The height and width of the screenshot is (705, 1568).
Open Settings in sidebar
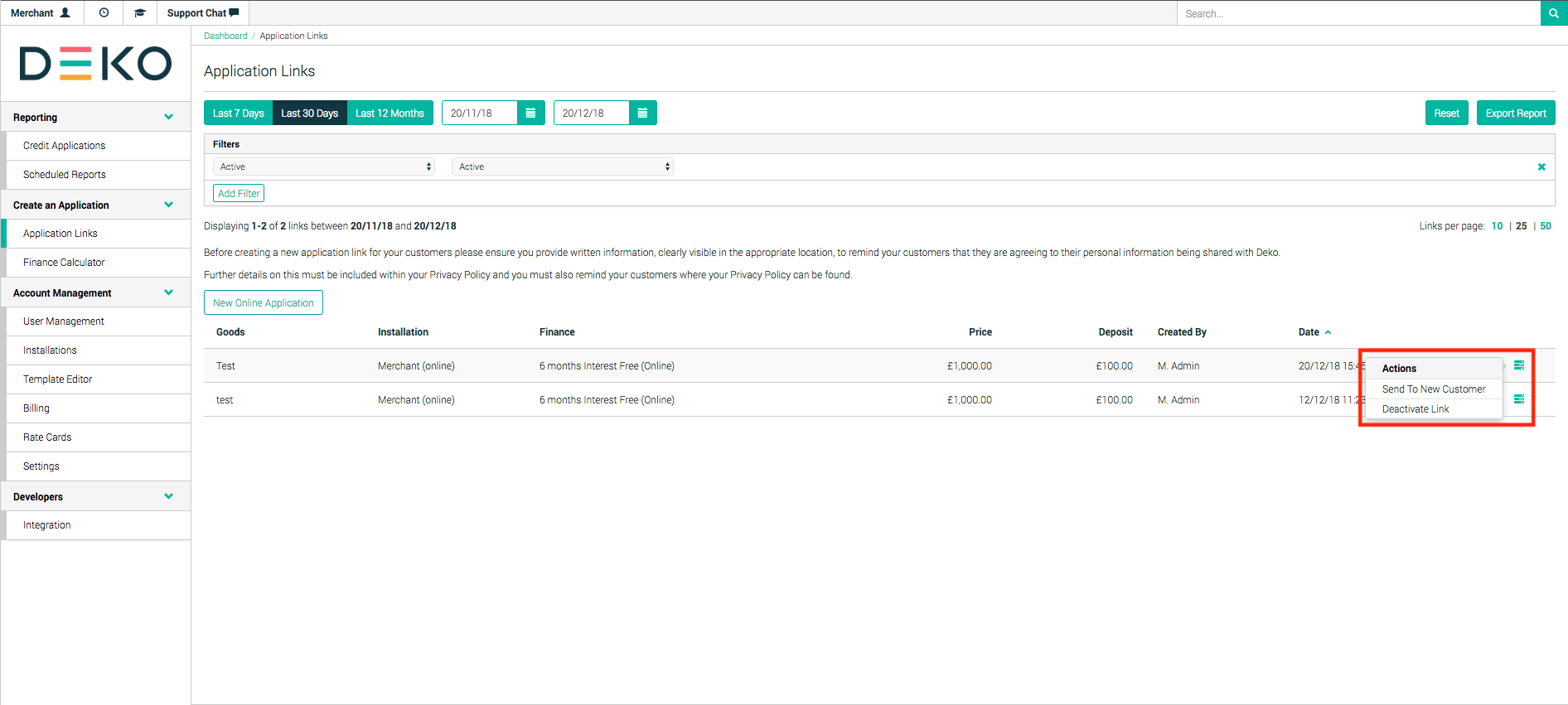[99, 466]
